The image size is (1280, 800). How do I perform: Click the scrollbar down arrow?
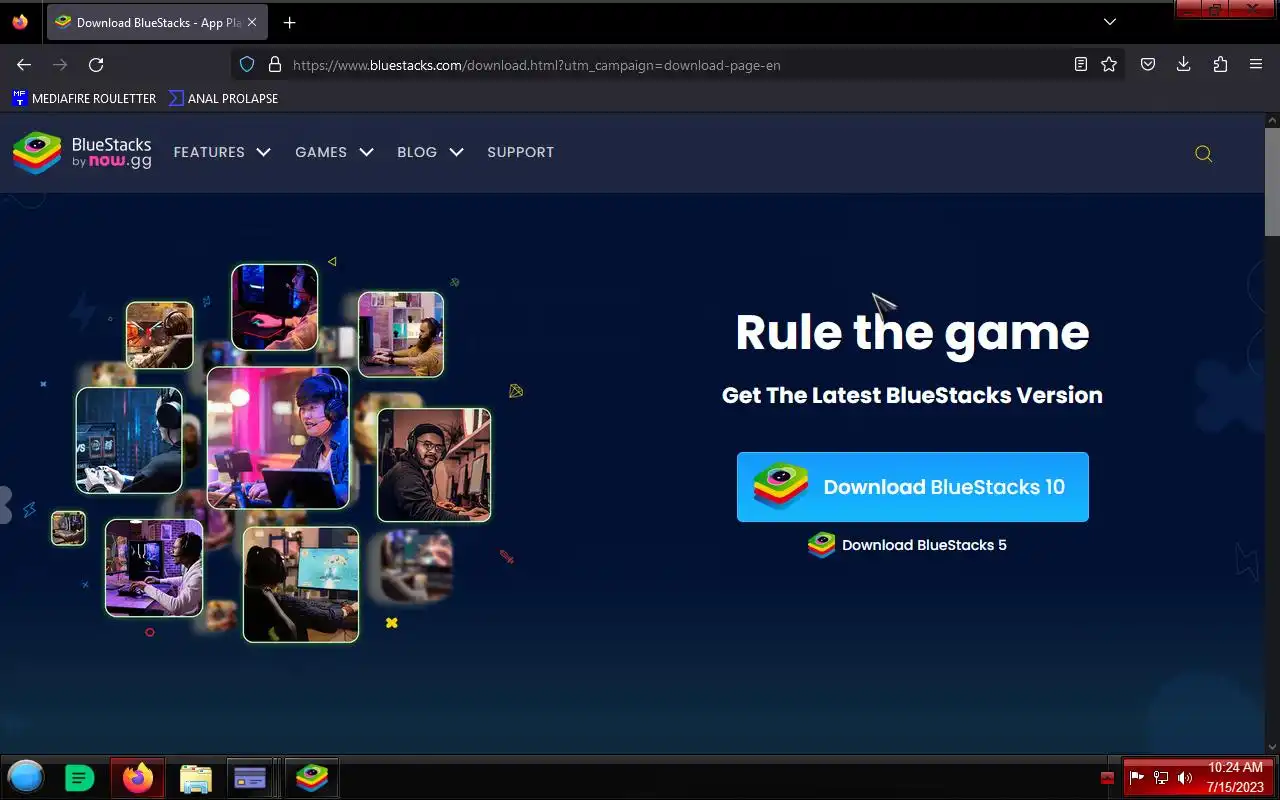click(1272, 746)
